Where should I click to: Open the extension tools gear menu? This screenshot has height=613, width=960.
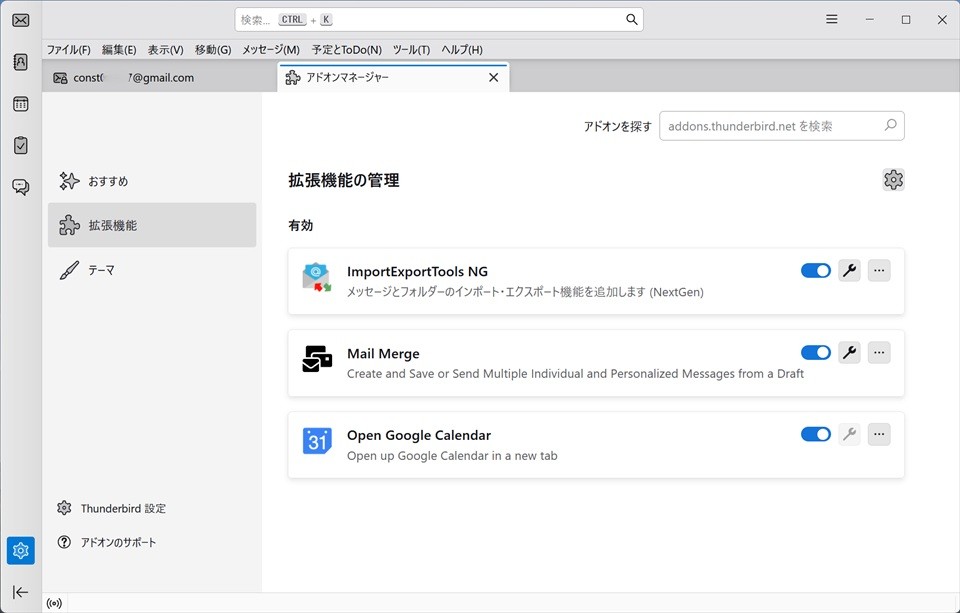tap(893, 180)
